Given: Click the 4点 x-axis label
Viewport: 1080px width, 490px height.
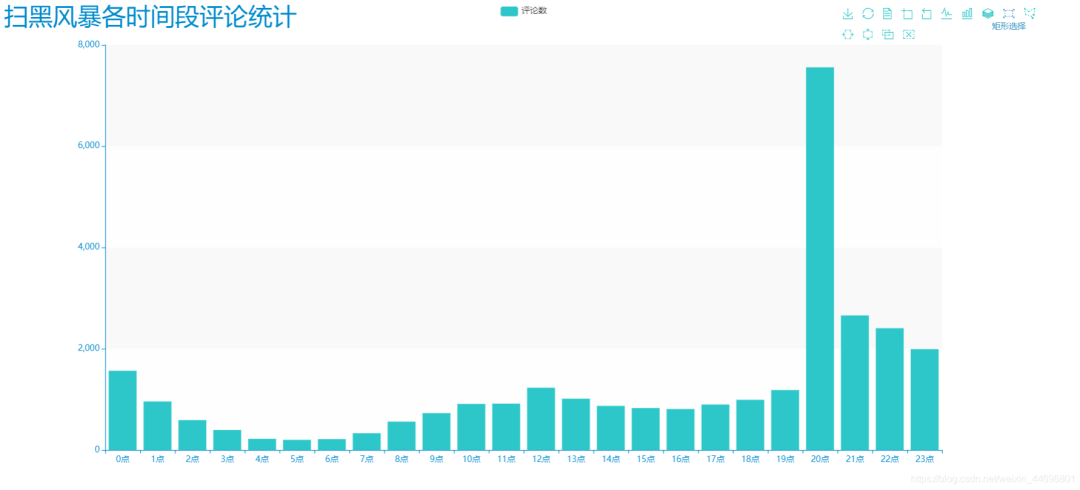Looking at the screenshot, I should coord(262,460).
